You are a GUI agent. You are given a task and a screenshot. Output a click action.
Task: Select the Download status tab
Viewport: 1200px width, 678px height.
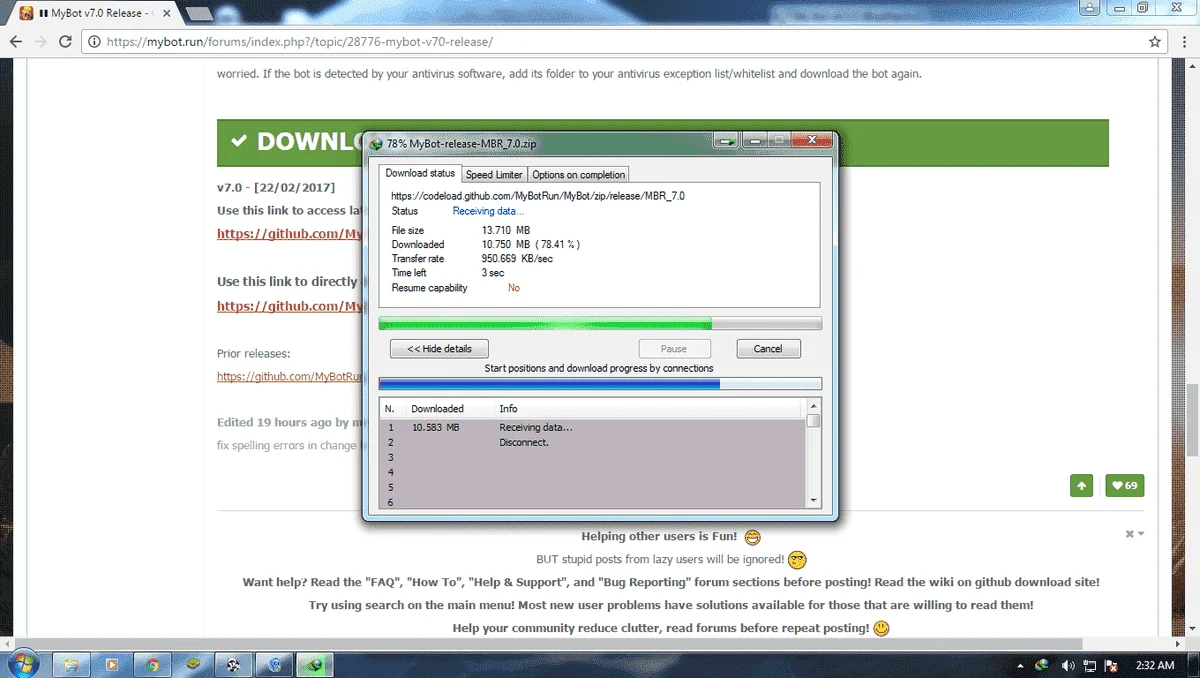(420, 174)
